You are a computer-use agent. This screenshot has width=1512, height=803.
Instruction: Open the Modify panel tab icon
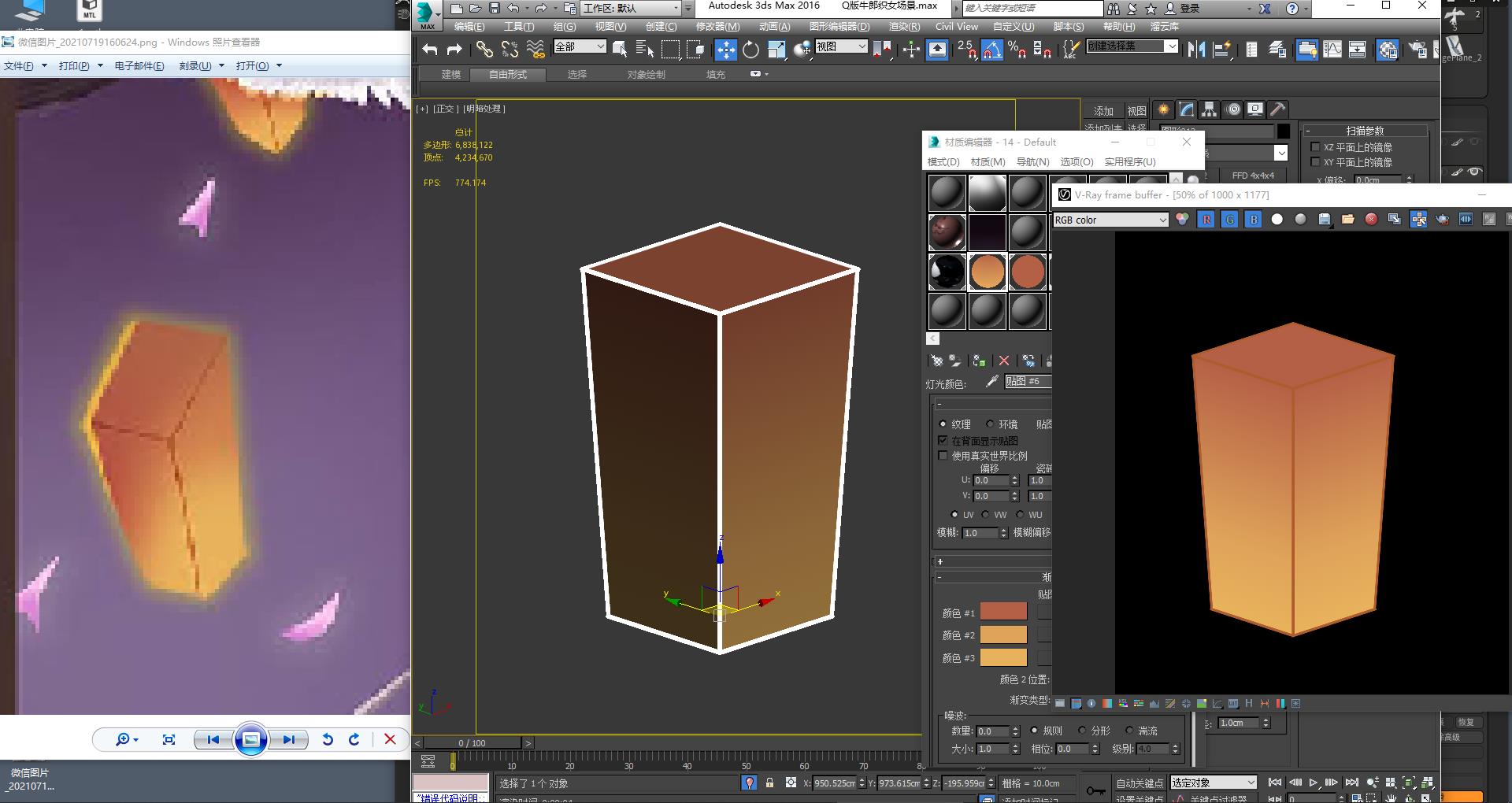click(1186, 109)
